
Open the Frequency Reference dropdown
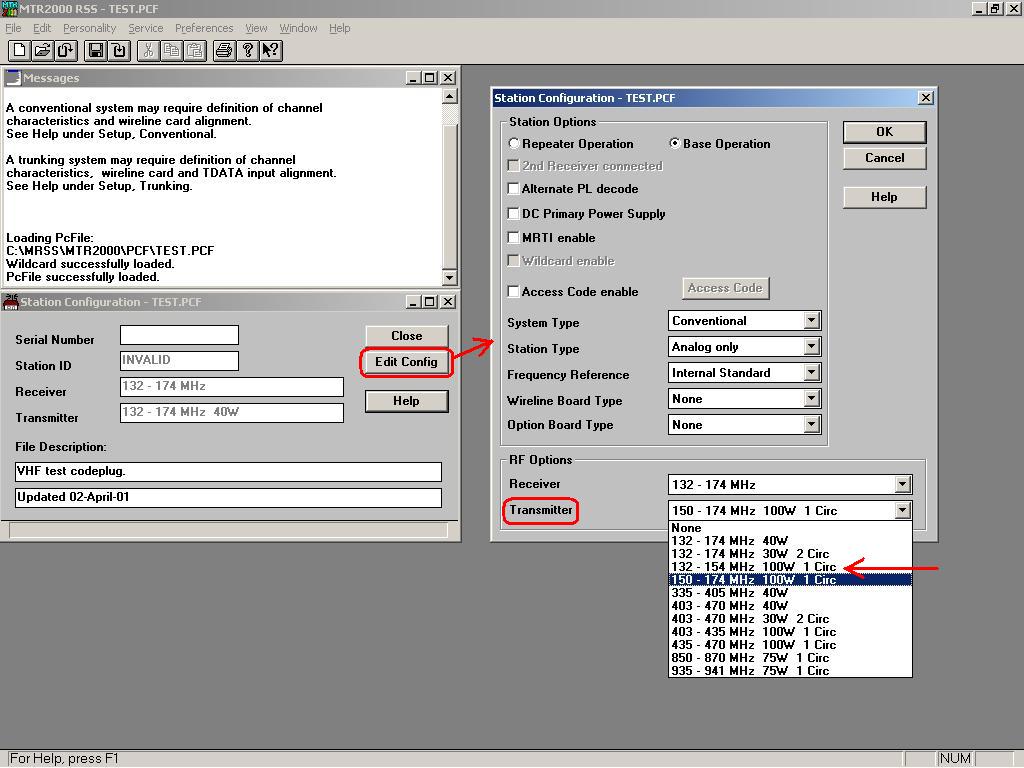(x=812, y=373)
